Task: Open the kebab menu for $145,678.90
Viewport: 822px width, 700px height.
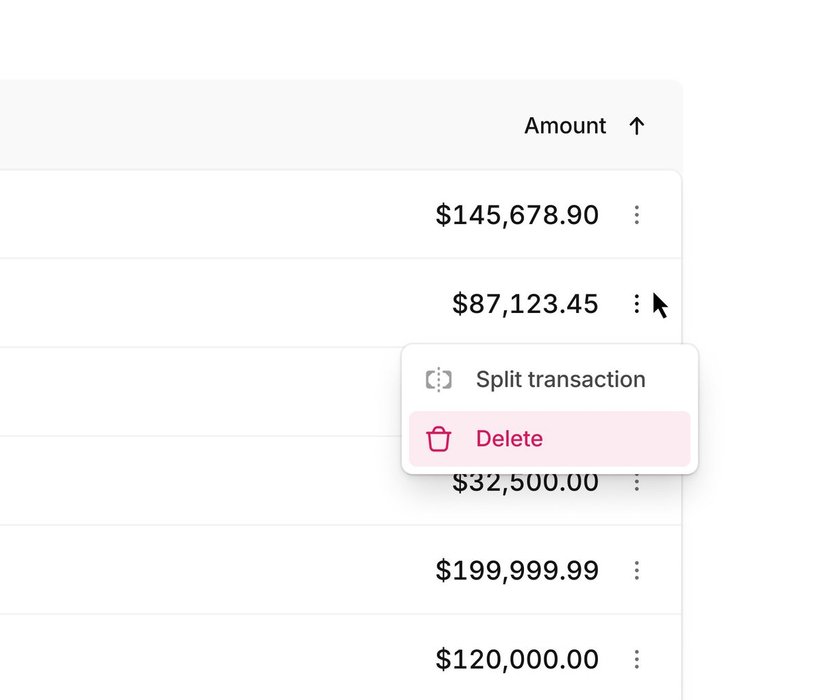Action: point(636,215)
